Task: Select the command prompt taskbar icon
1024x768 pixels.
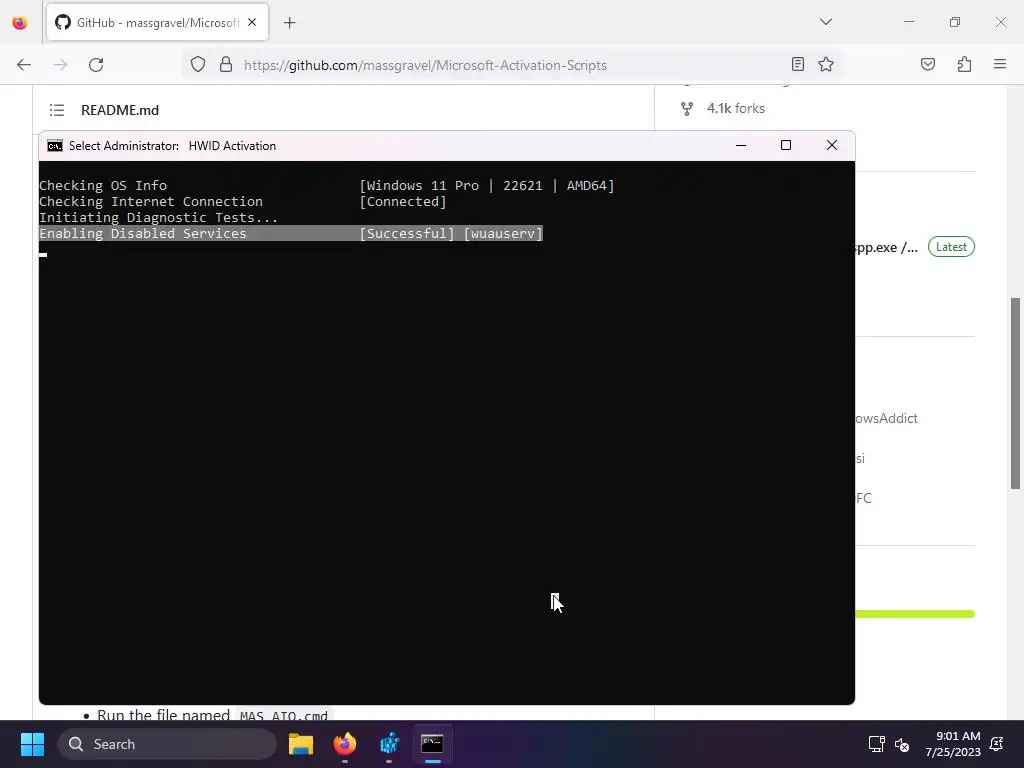Action: point(432,744)
